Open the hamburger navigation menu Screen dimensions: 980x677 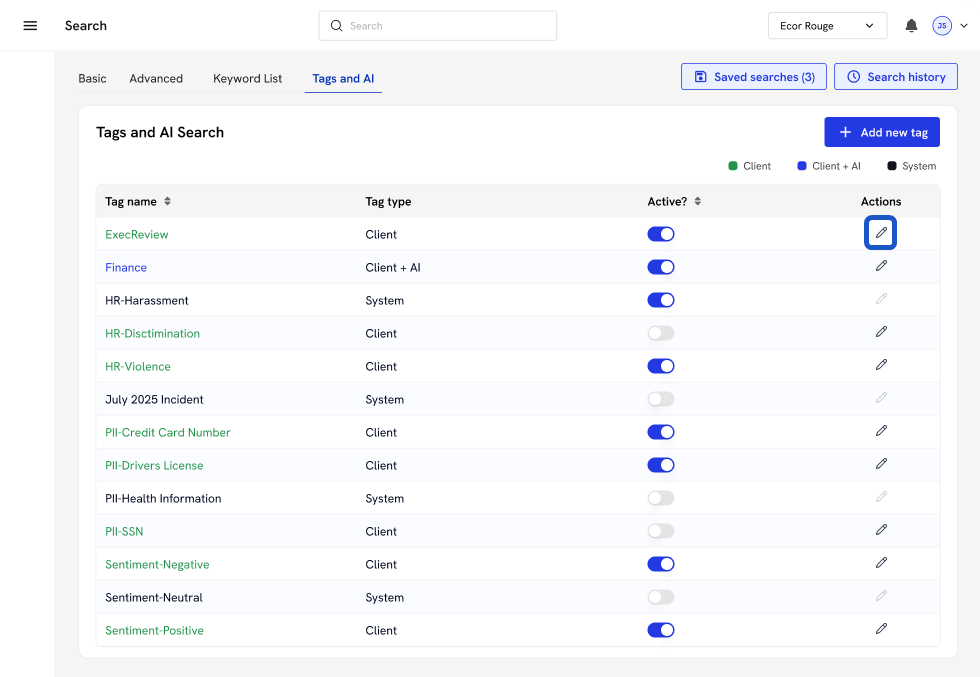click(x=30, y=26)
